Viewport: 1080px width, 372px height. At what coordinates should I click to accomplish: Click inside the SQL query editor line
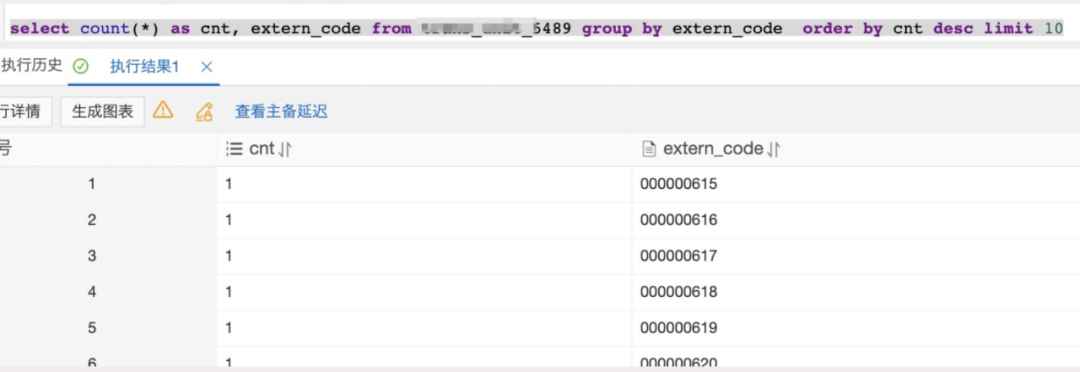[x=537, y=29]
